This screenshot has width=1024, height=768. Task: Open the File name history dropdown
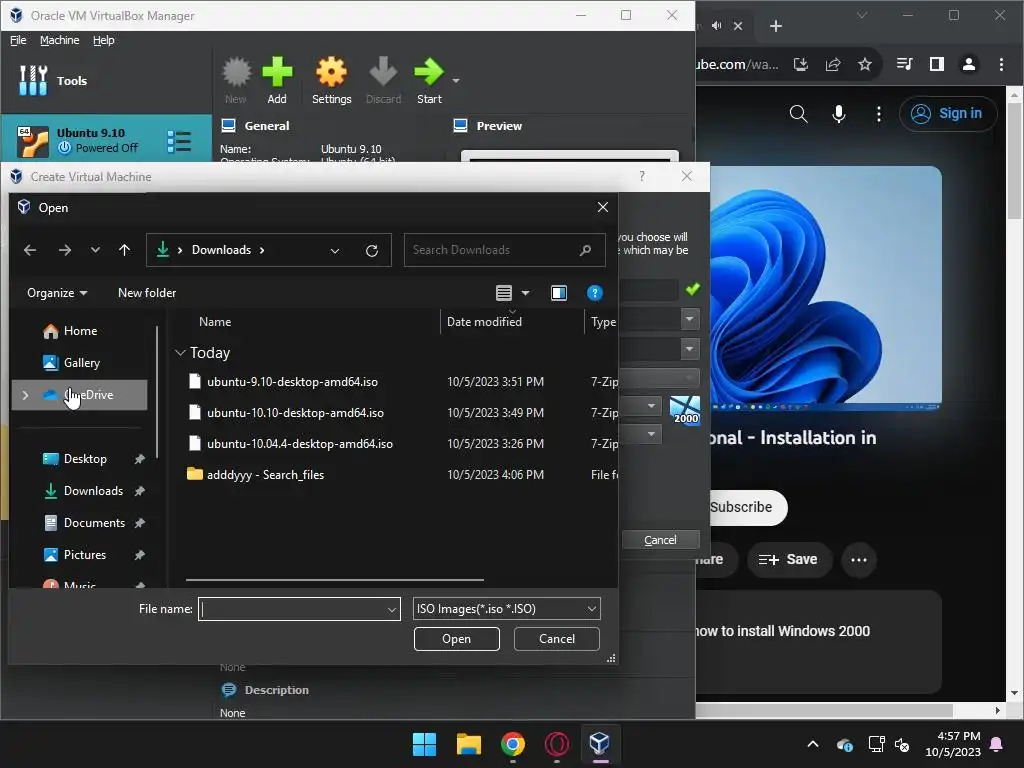(x=391, y=609)
